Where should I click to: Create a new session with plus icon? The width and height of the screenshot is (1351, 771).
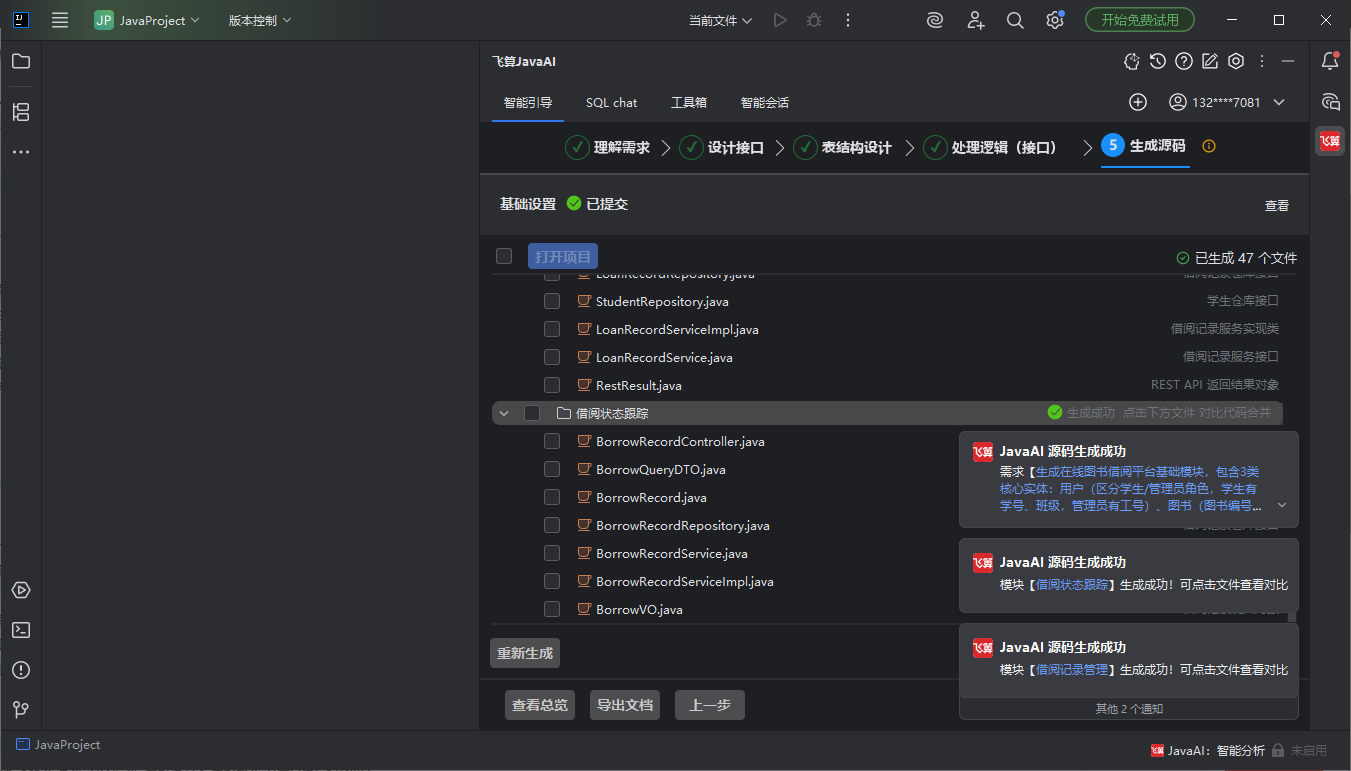click(x=1138, y=102)
